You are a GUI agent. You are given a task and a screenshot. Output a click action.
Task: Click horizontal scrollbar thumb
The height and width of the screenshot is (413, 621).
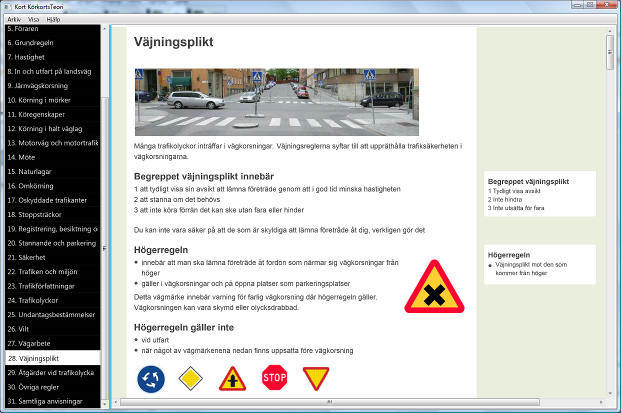tap(330, 402)
